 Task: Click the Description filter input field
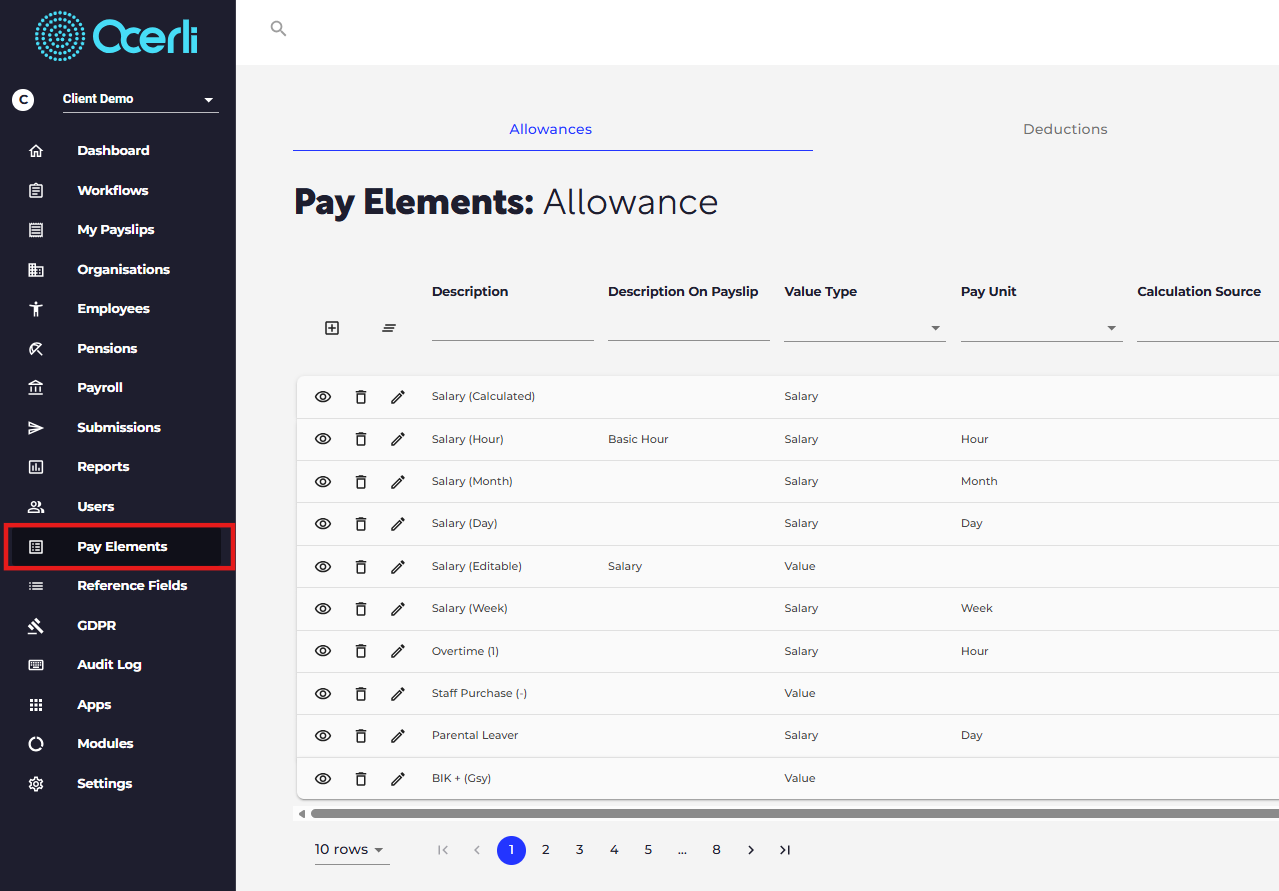pyautogui.click(x=513, y=328)
